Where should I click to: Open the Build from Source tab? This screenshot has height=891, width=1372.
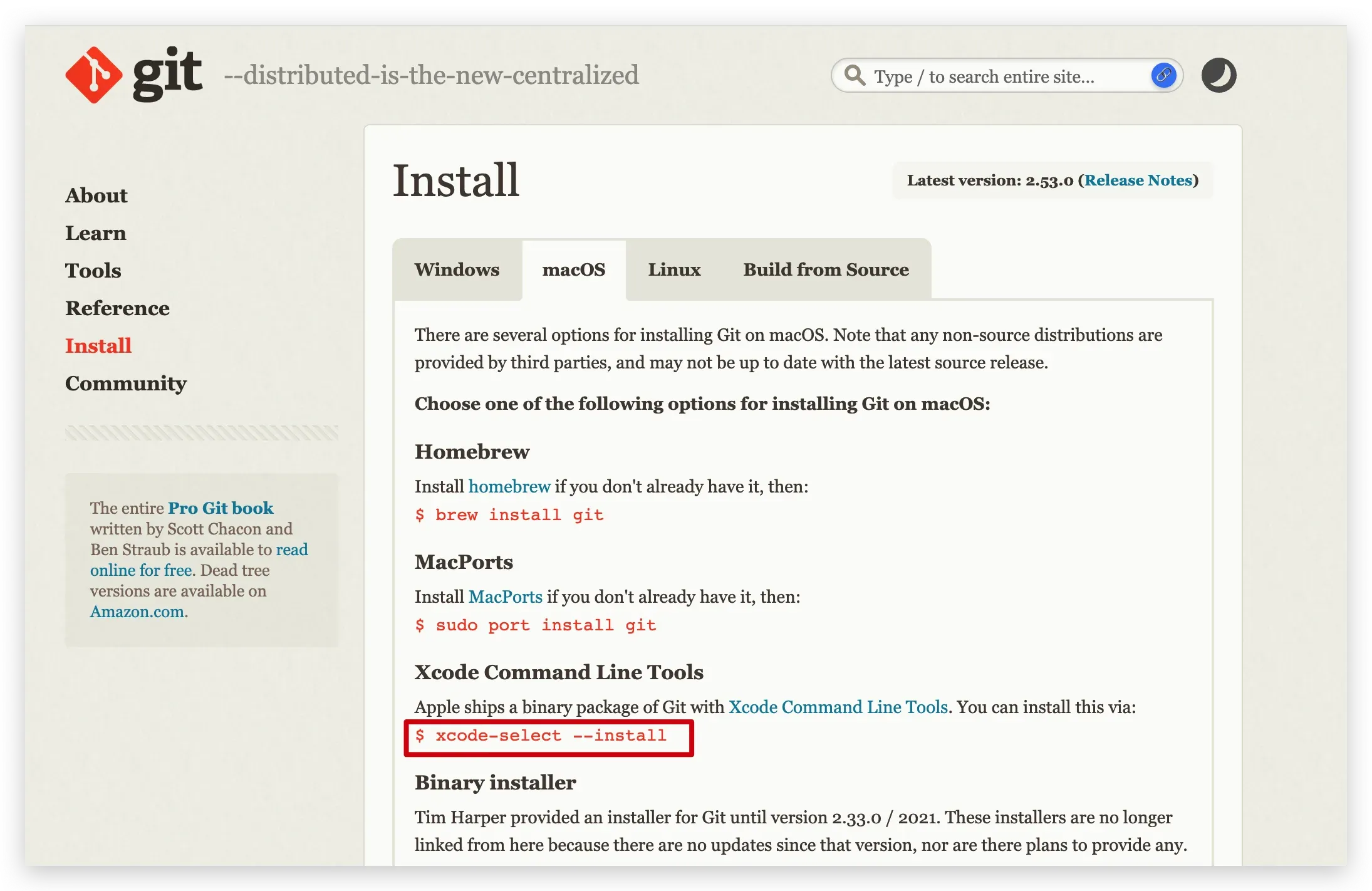pos(826,269)
